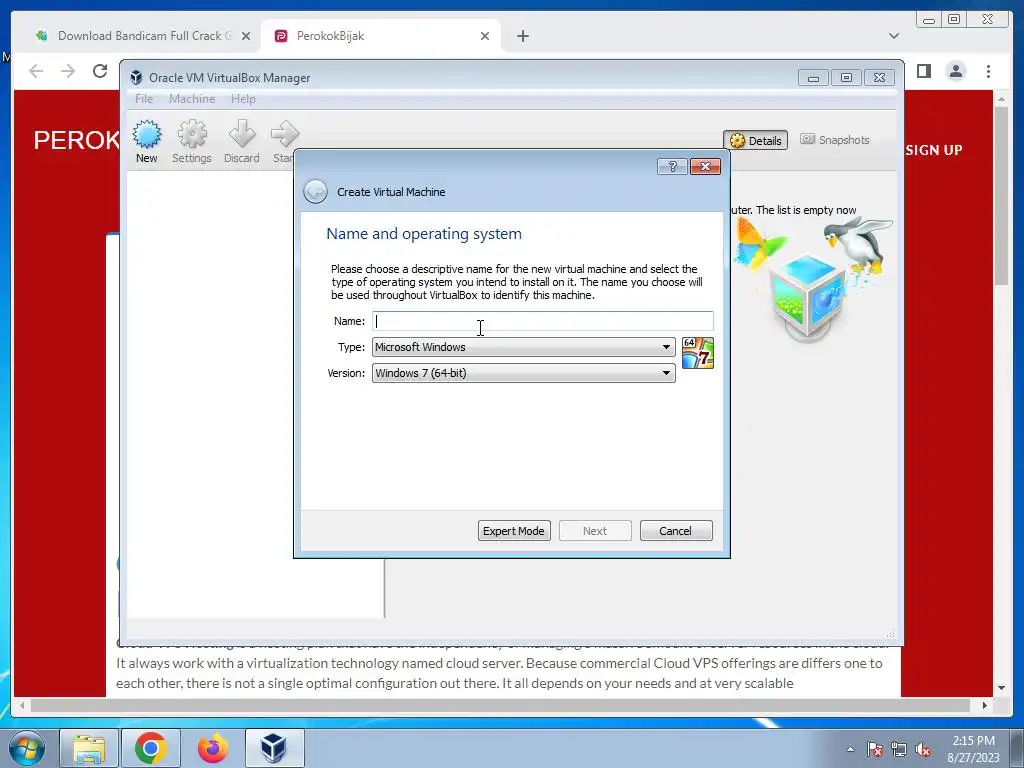This screenshot has width=1024, height=768.
Task: Click the Discard toolbar icon
Action: point(242,141)
